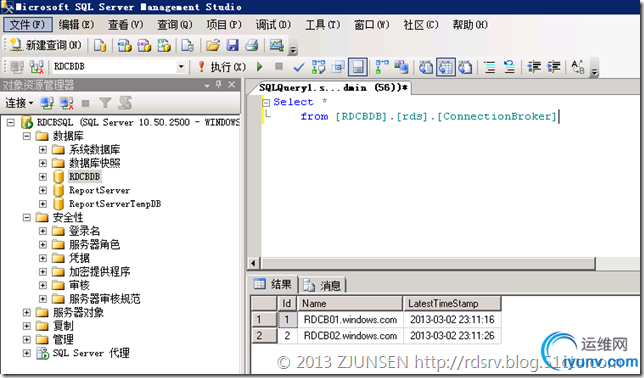This screenshot has height=378, width=644.
Task: Start debugging with the green play icon
Action: point(259,67)
